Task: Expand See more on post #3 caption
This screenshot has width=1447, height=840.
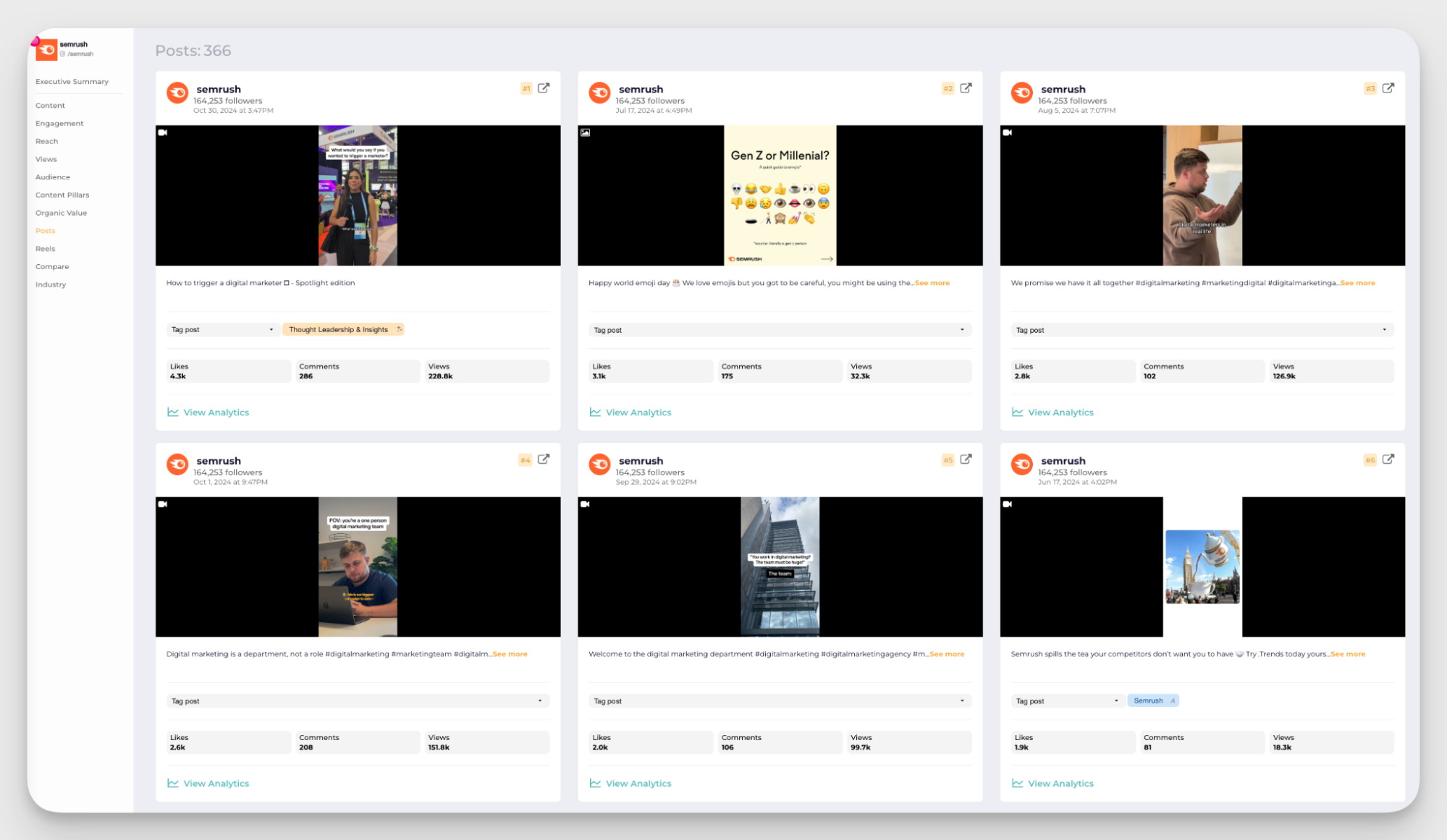Action: click(1358, 283)
